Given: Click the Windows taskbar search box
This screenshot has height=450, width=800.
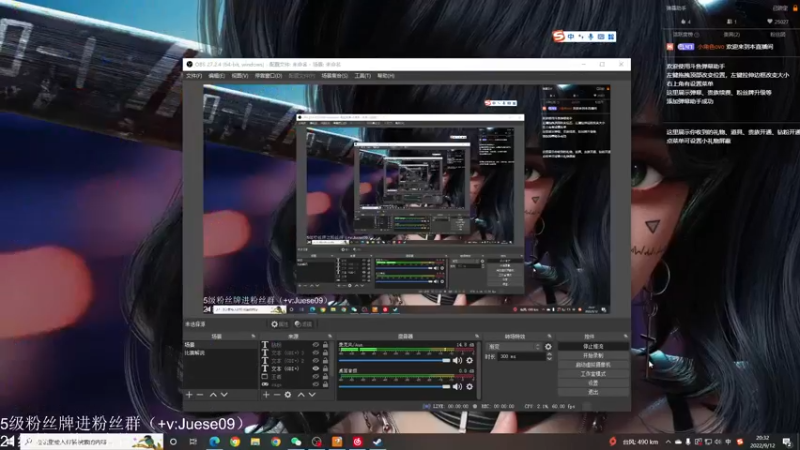Looking at the screenshot, I should (x=91, y=441).
